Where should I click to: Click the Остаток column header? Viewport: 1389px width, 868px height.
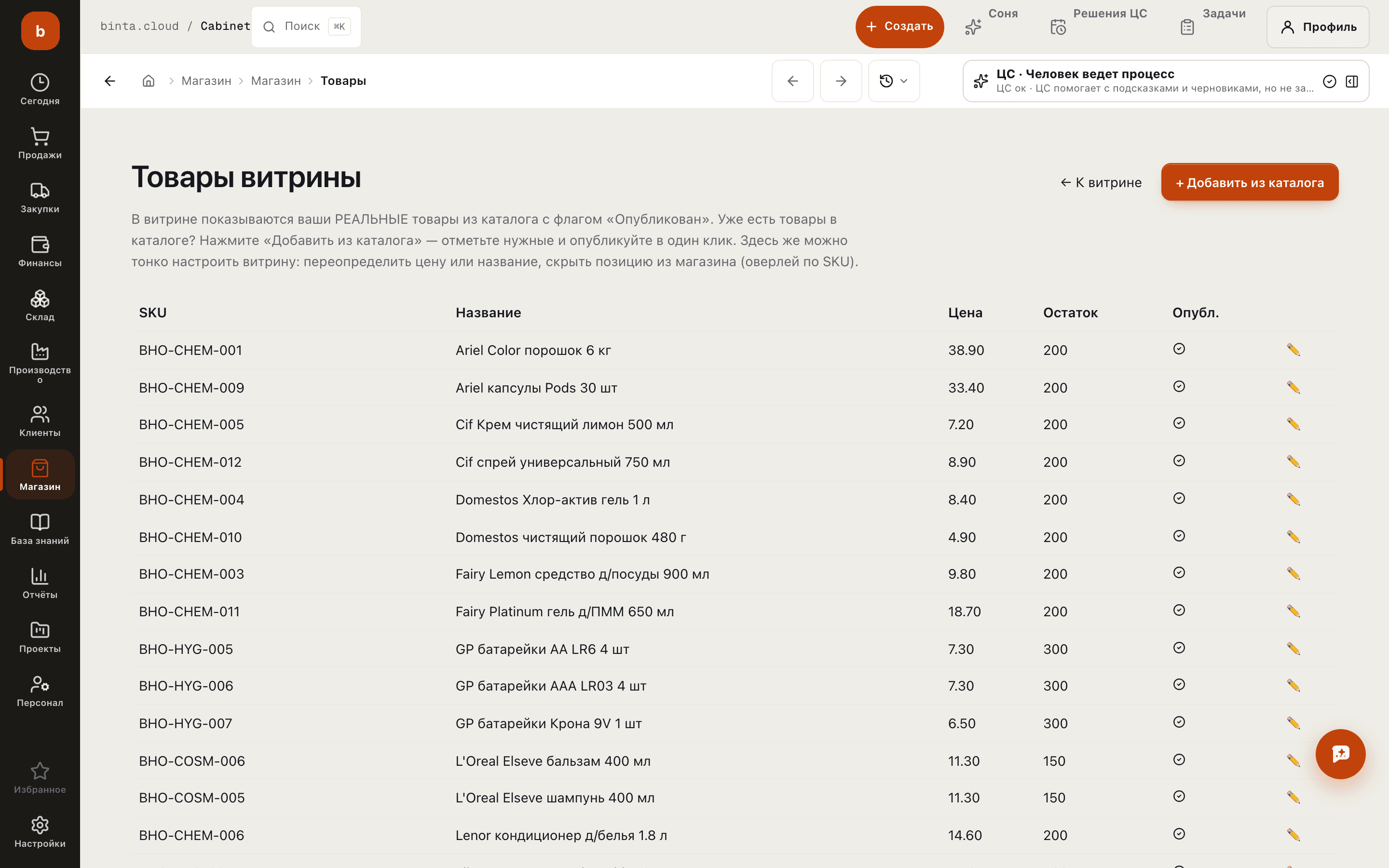pos(1070,313)
